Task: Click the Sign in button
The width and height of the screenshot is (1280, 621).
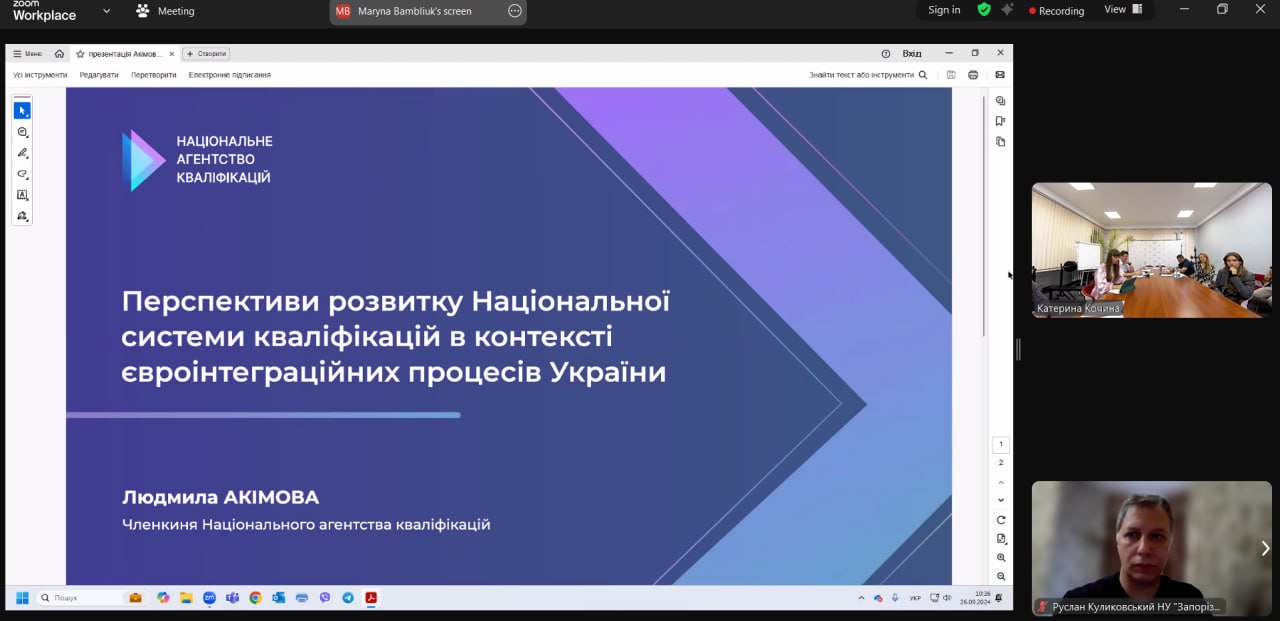Action: click(x=944, y=10)
